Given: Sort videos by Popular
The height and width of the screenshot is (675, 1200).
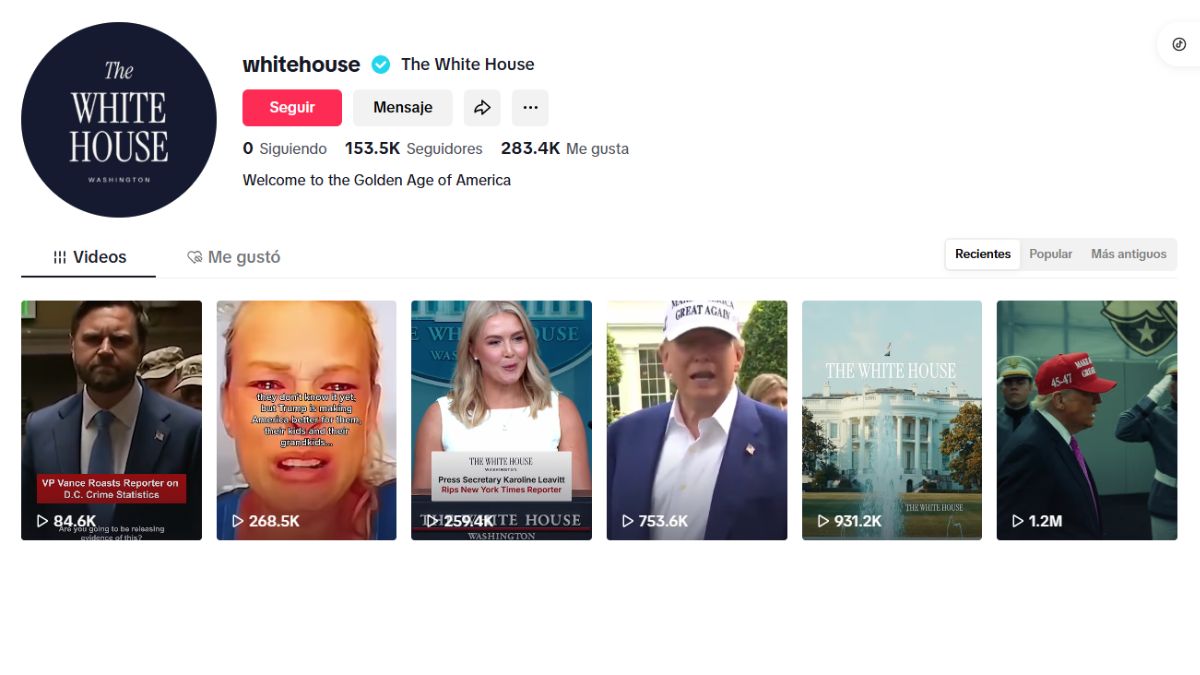Looking at the screenshot, I should pos(1051,254).
